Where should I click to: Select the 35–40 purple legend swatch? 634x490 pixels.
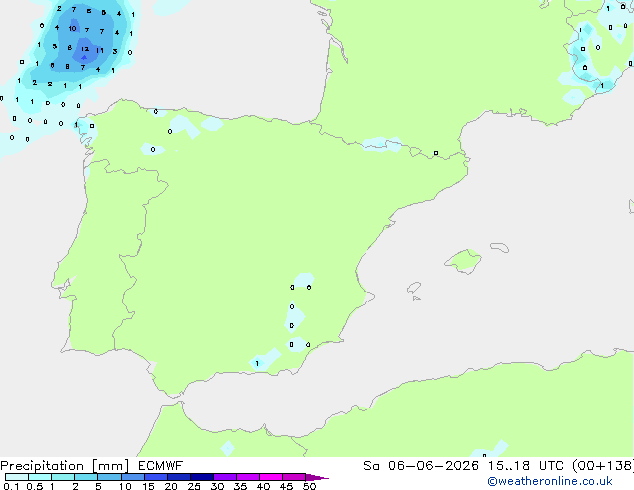(248, 477)
